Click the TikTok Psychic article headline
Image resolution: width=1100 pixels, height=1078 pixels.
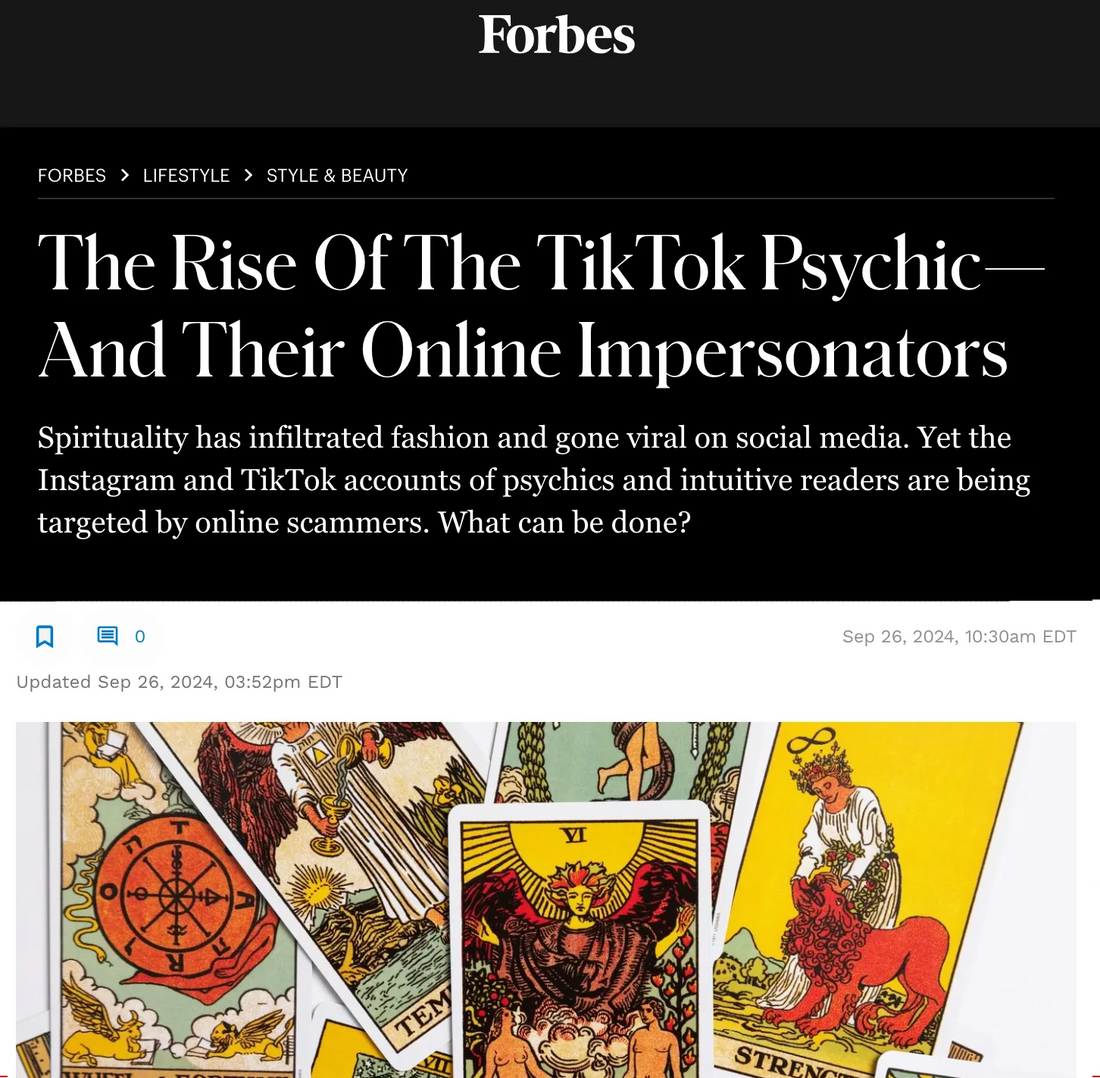point(541,306)
